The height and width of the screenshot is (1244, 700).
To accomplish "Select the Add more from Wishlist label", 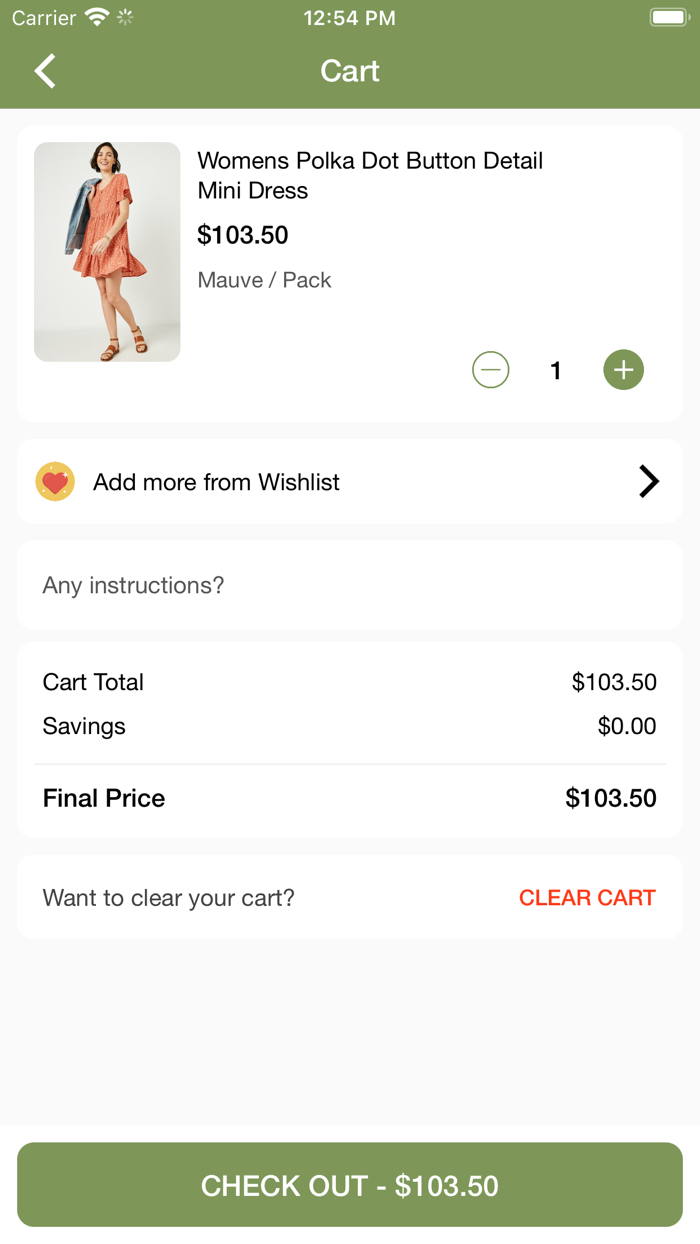I will point(216,482).
